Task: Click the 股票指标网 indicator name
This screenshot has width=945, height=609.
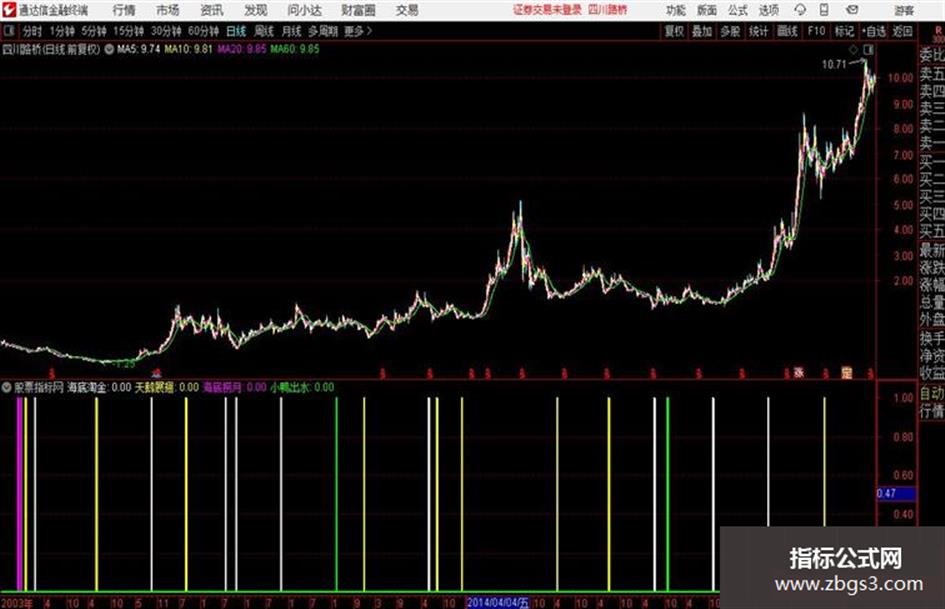Action: point(39,387)
